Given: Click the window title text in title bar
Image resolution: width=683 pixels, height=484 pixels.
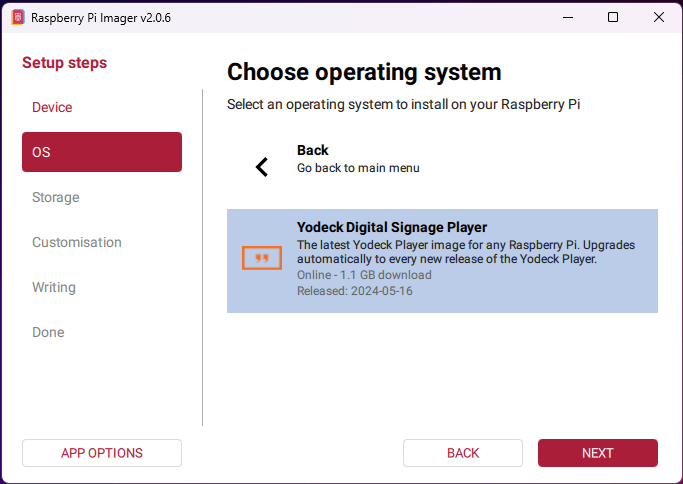Looking at the screenshot, I should pyautogui.click(x=101, y=18).
